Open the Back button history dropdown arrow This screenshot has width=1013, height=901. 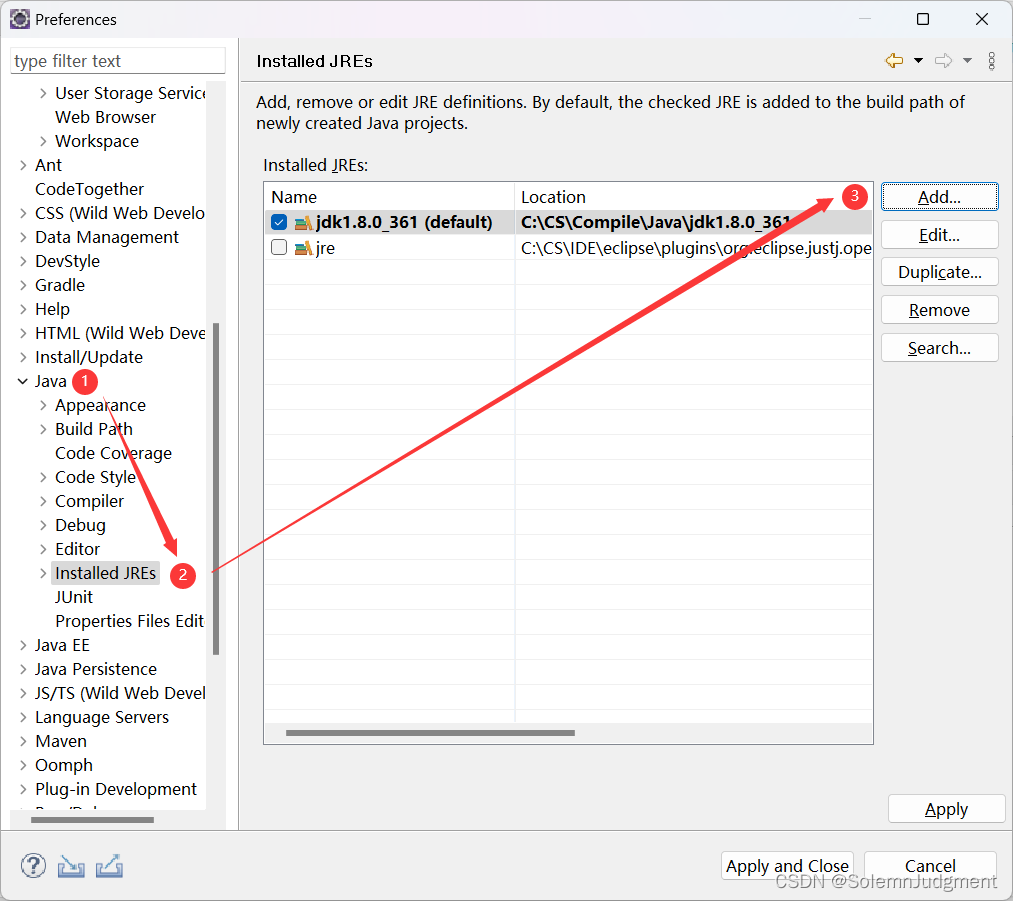pos(918,60)
